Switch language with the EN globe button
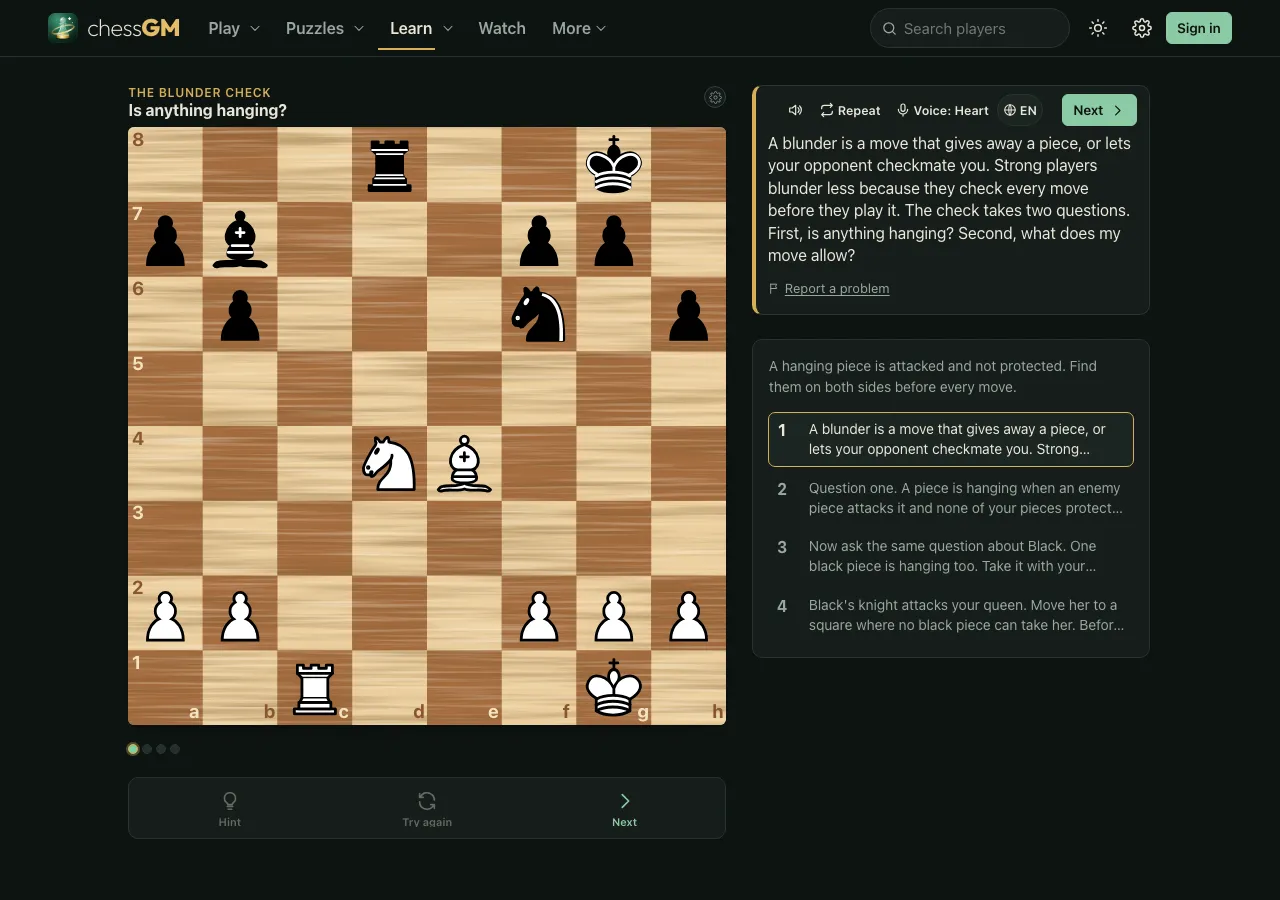Viewport: 1280px width, 900px height. 1020,110
